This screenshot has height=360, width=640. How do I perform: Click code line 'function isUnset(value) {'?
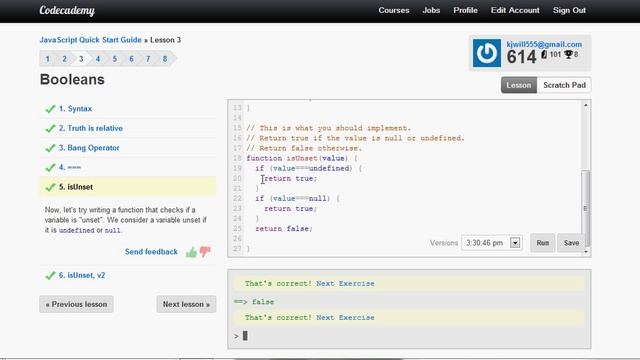point(302,158)
